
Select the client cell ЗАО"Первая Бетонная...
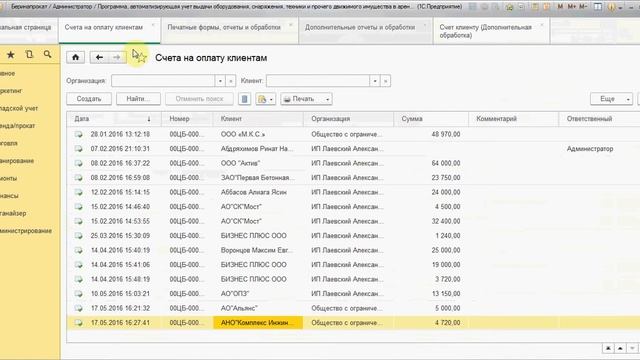click(258, 178)
